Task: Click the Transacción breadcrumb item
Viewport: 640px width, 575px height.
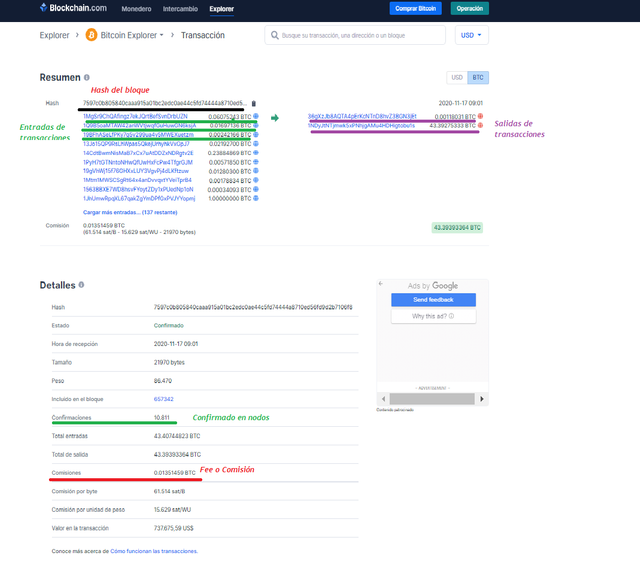Action: (203, 35)
